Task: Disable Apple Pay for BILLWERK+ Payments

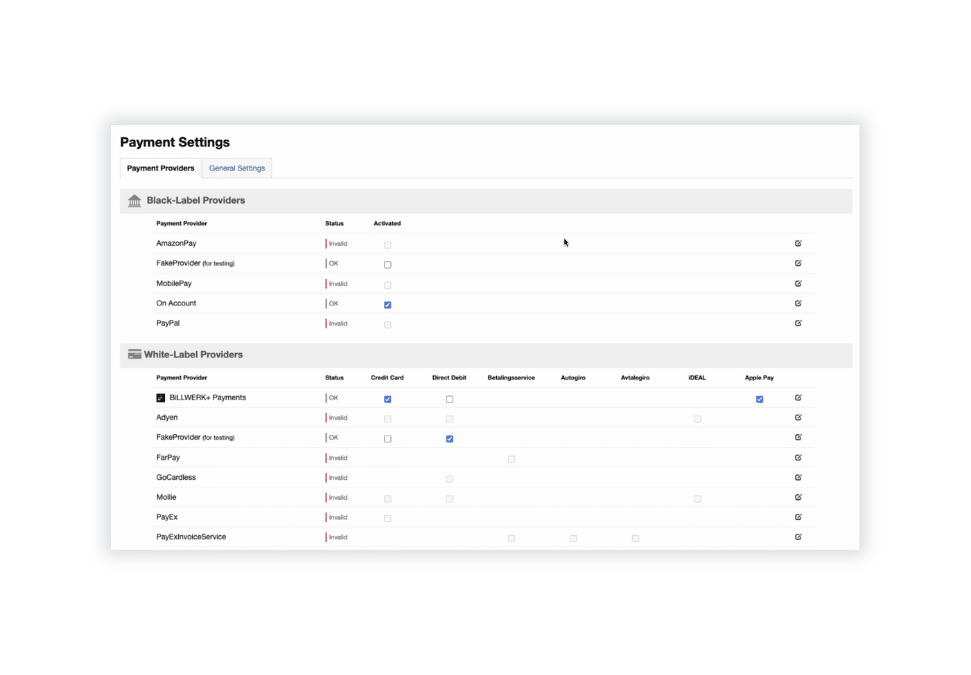Action: pos(759,399)
